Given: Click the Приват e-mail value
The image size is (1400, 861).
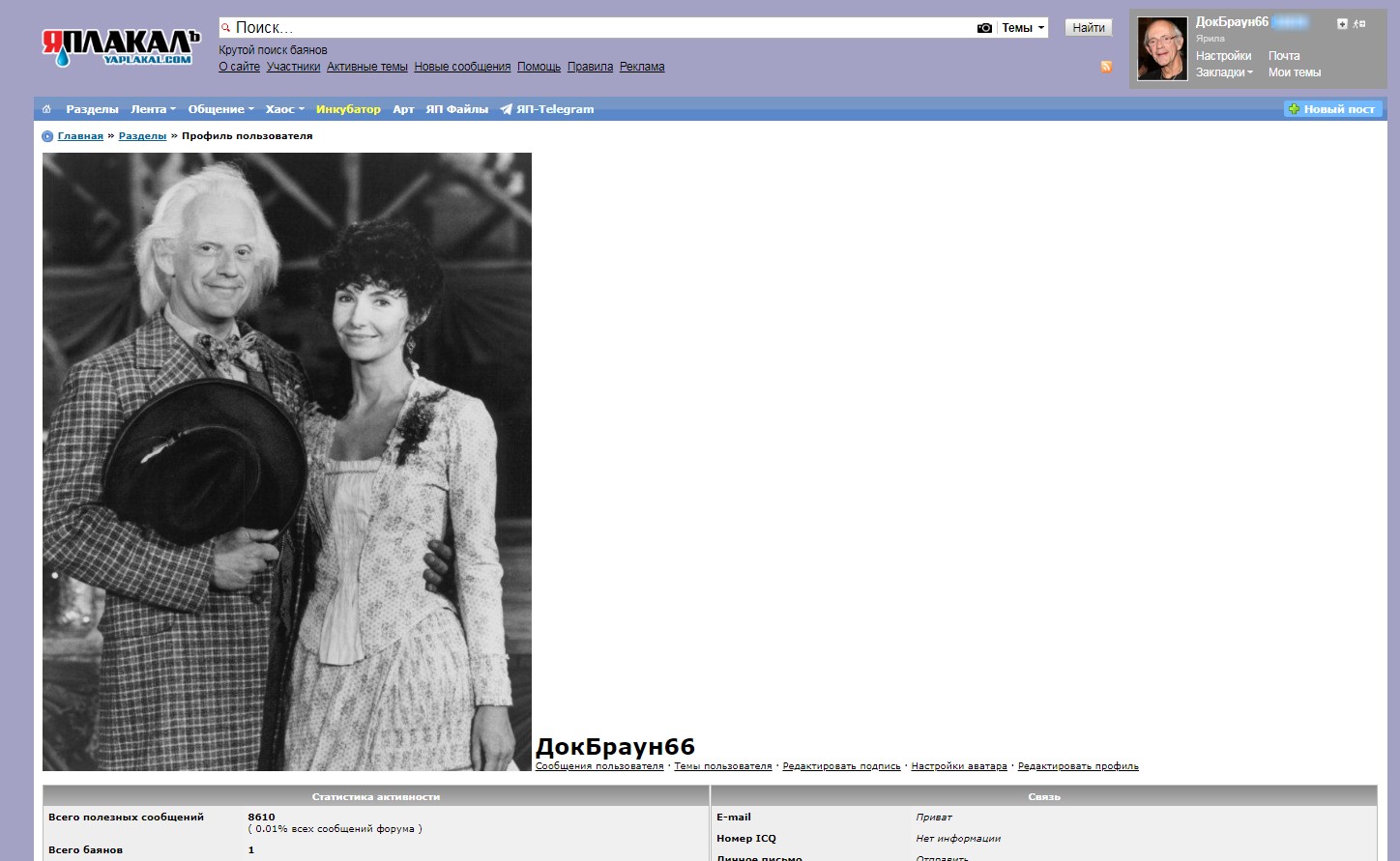Looking at the screenshot, I should click(x=934, y=818).
